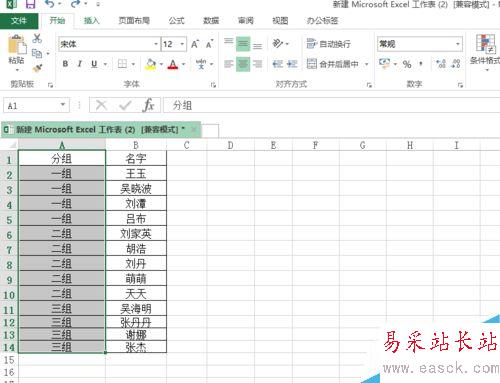Toggle middle vertical alignment
500x383 pixels.
click(243, 44)
